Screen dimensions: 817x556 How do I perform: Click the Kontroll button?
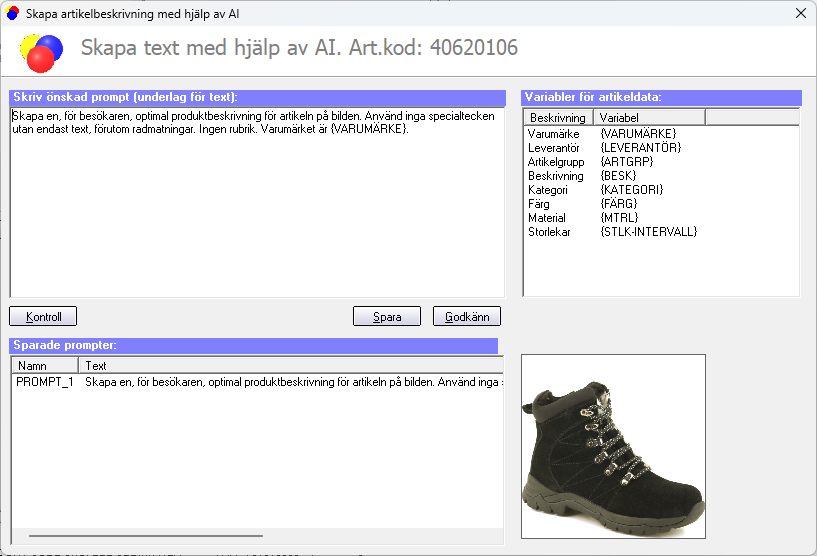[x=43, y=317]
